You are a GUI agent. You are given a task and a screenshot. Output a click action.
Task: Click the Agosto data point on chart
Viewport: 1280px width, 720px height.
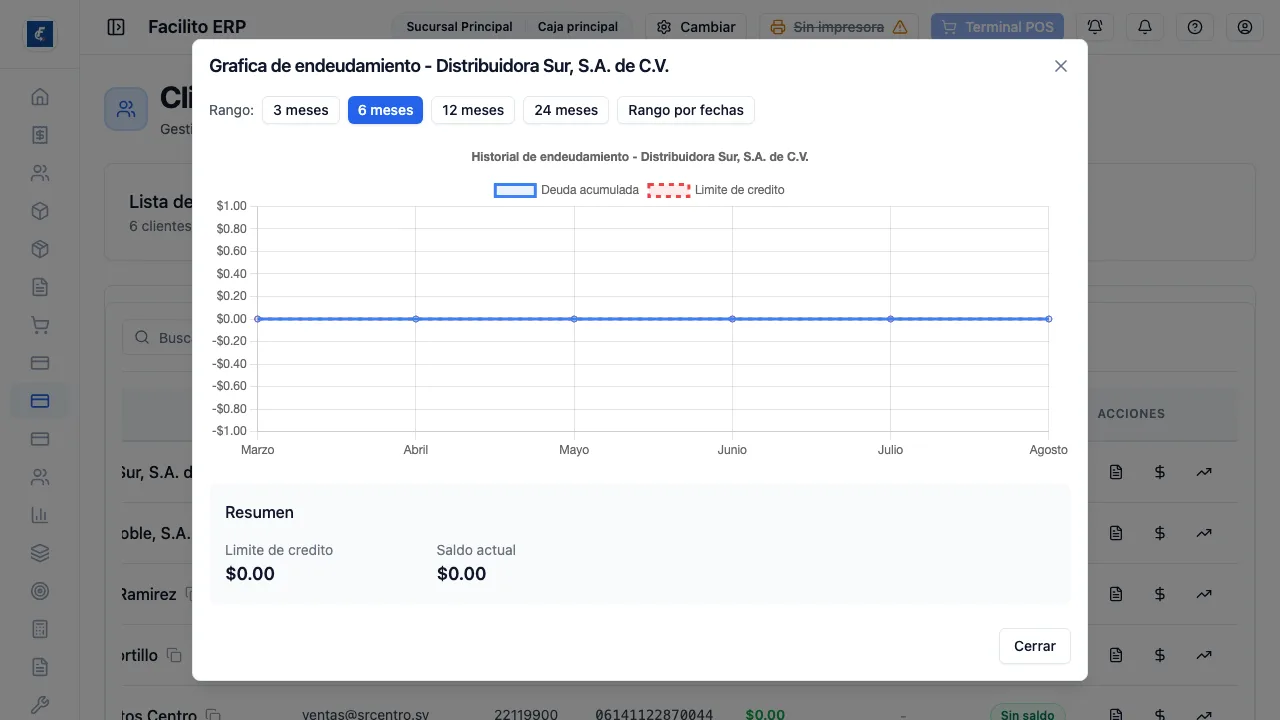coord(1048,319)
